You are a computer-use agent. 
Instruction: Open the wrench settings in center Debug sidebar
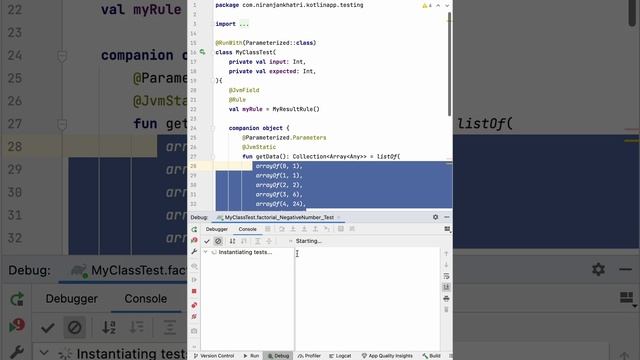[194, 252]
